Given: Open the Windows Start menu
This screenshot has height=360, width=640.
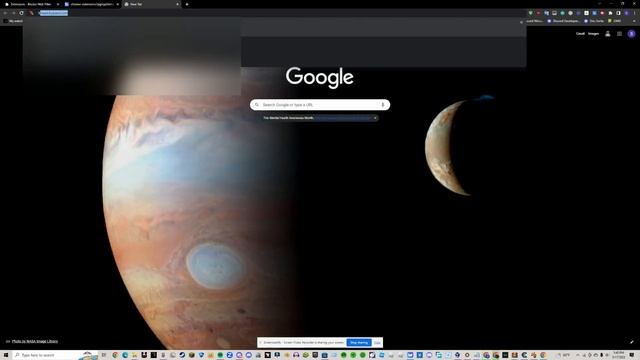Looking at the screenshot, I should [6, 355].
